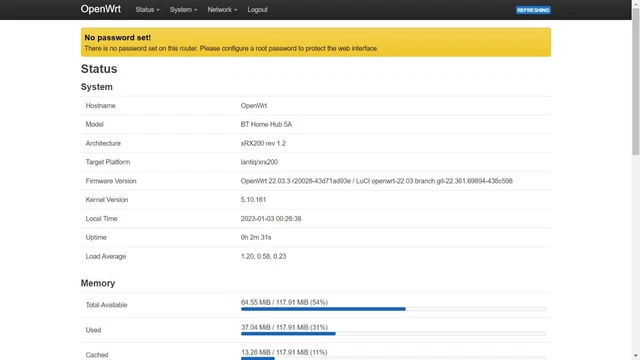640x360 pixels.
Task: Click the Used memory progress bar
Action: coord(393,334)
